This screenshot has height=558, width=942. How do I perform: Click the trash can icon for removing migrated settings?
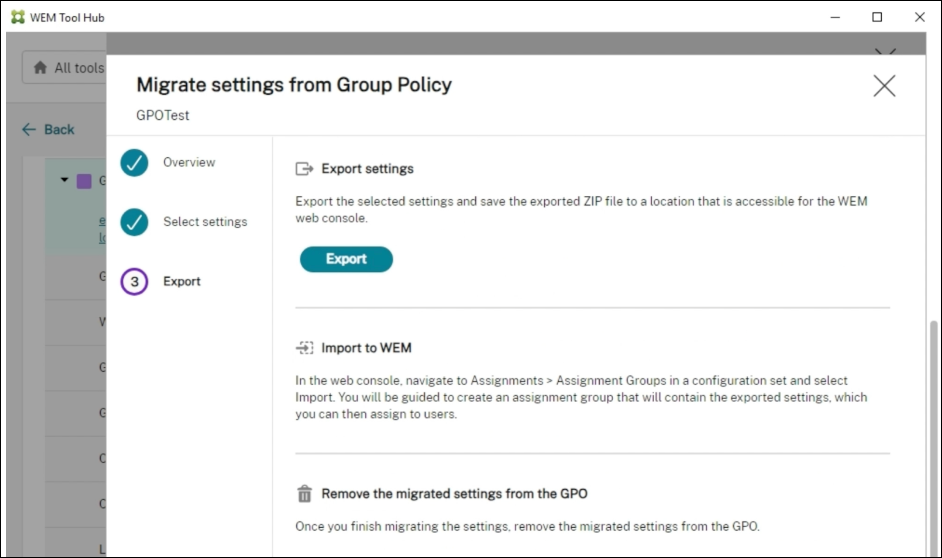305,494
